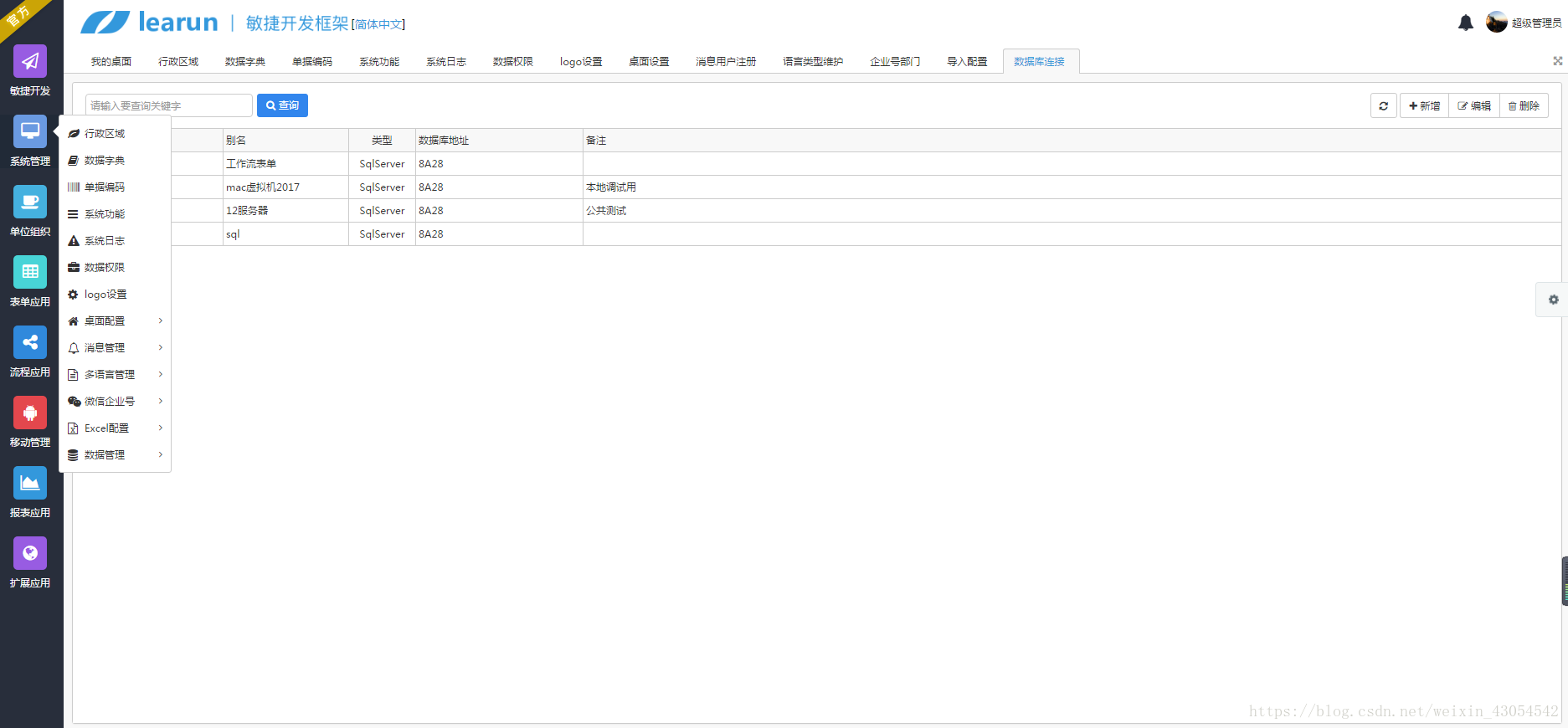Switch to the 数据权限 tab
The height and width of the screenshot is (728, 1568).
513,61
